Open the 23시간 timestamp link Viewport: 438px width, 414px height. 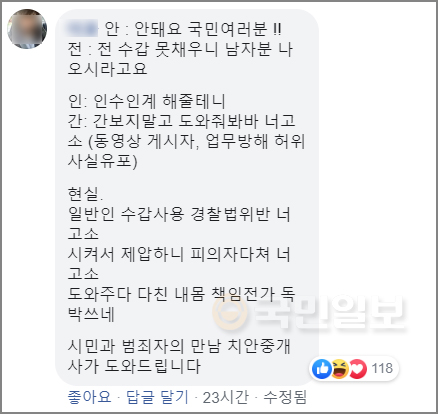(226, 397)
